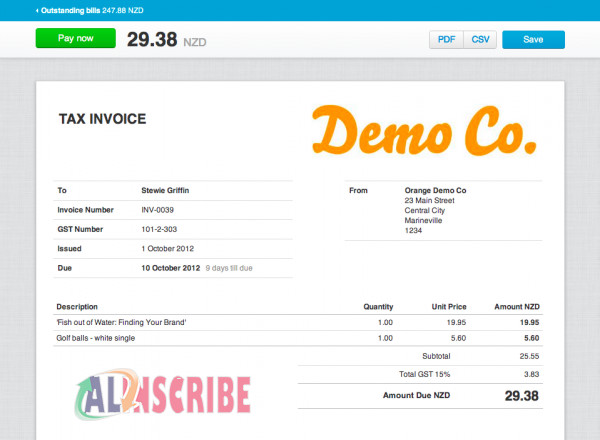
Task: Click the Total GST 15% label
Action: point(424,374)
